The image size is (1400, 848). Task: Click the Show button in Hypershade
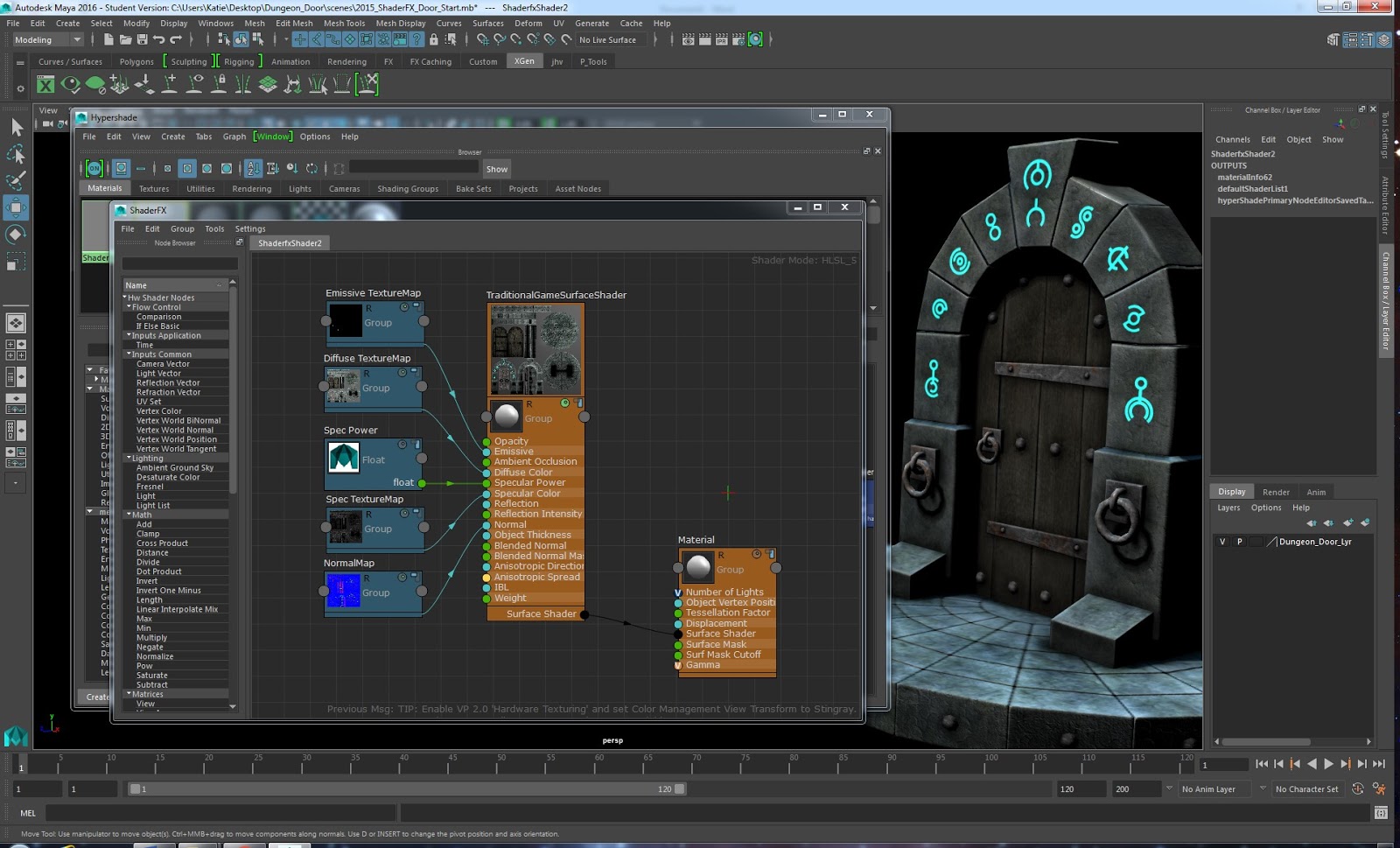pyautogui.click(x=496, y=169)
